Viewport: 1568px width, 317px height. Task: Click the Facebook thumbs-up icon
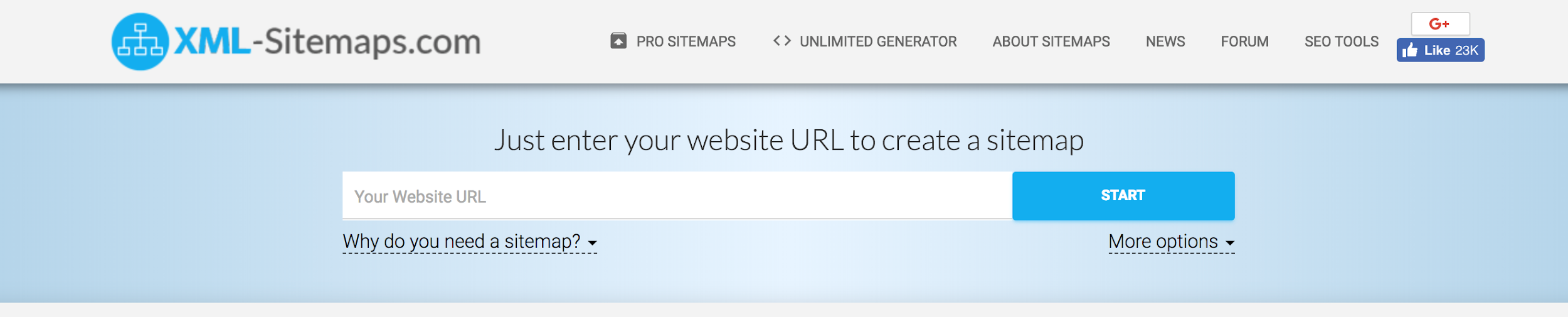(x=1410, y=50)
